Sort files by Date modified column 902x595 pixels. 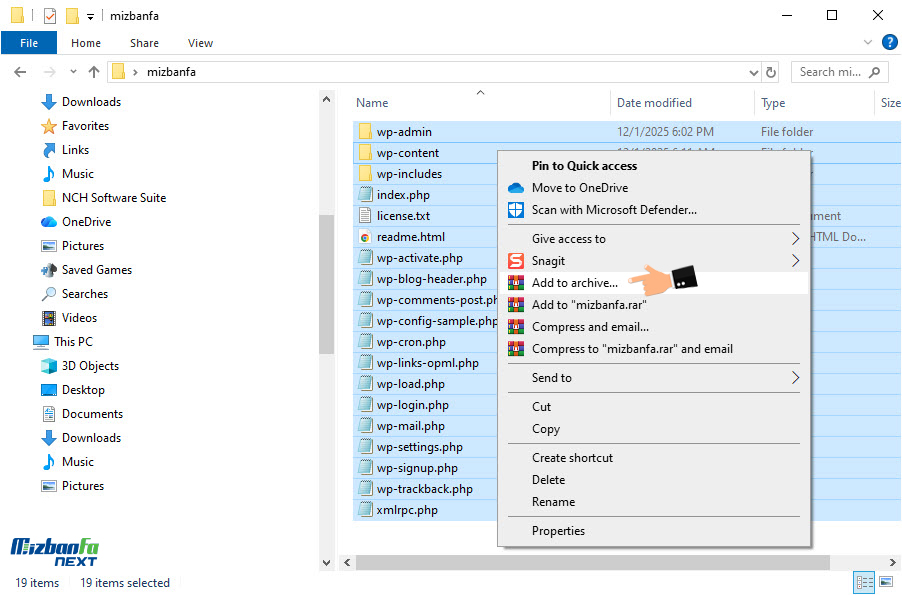pos(654,103)
